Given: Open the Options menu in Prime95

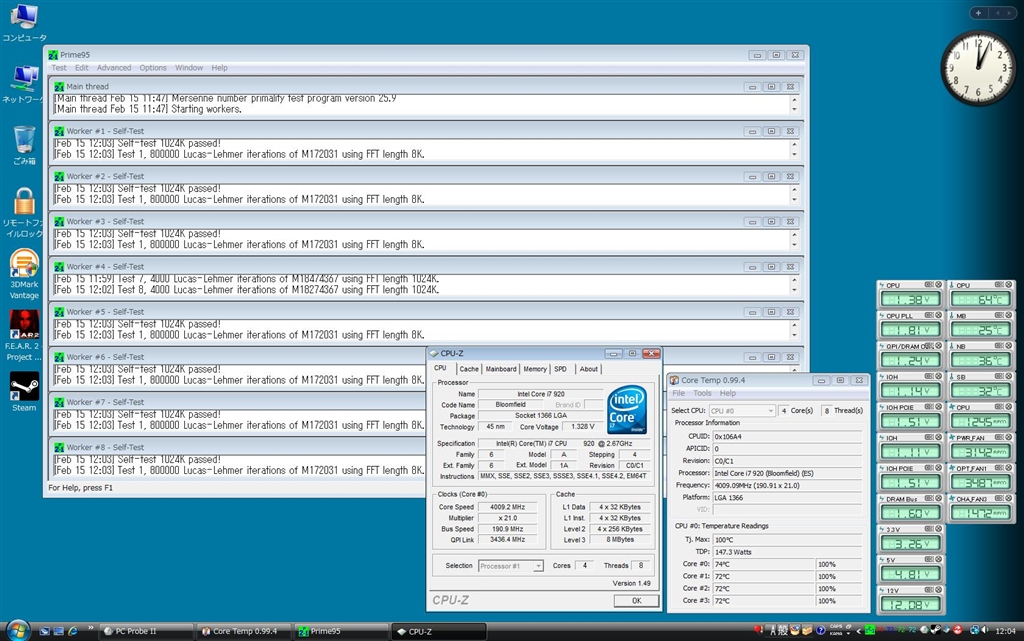Looking at the screenshot, I should click(153, 68).
